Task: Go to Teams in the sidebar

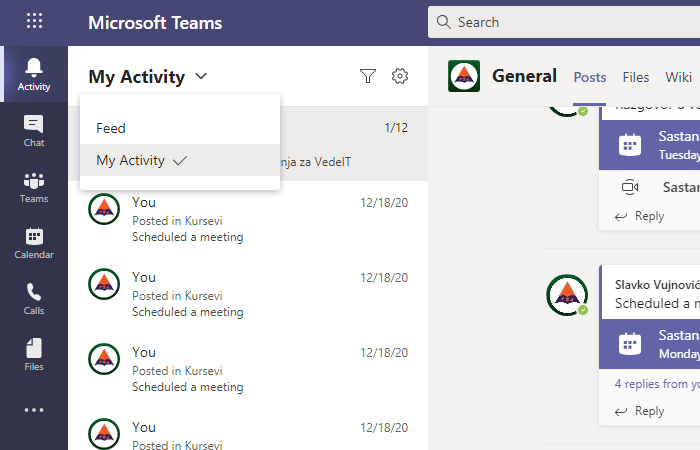Action: (34, 186)
